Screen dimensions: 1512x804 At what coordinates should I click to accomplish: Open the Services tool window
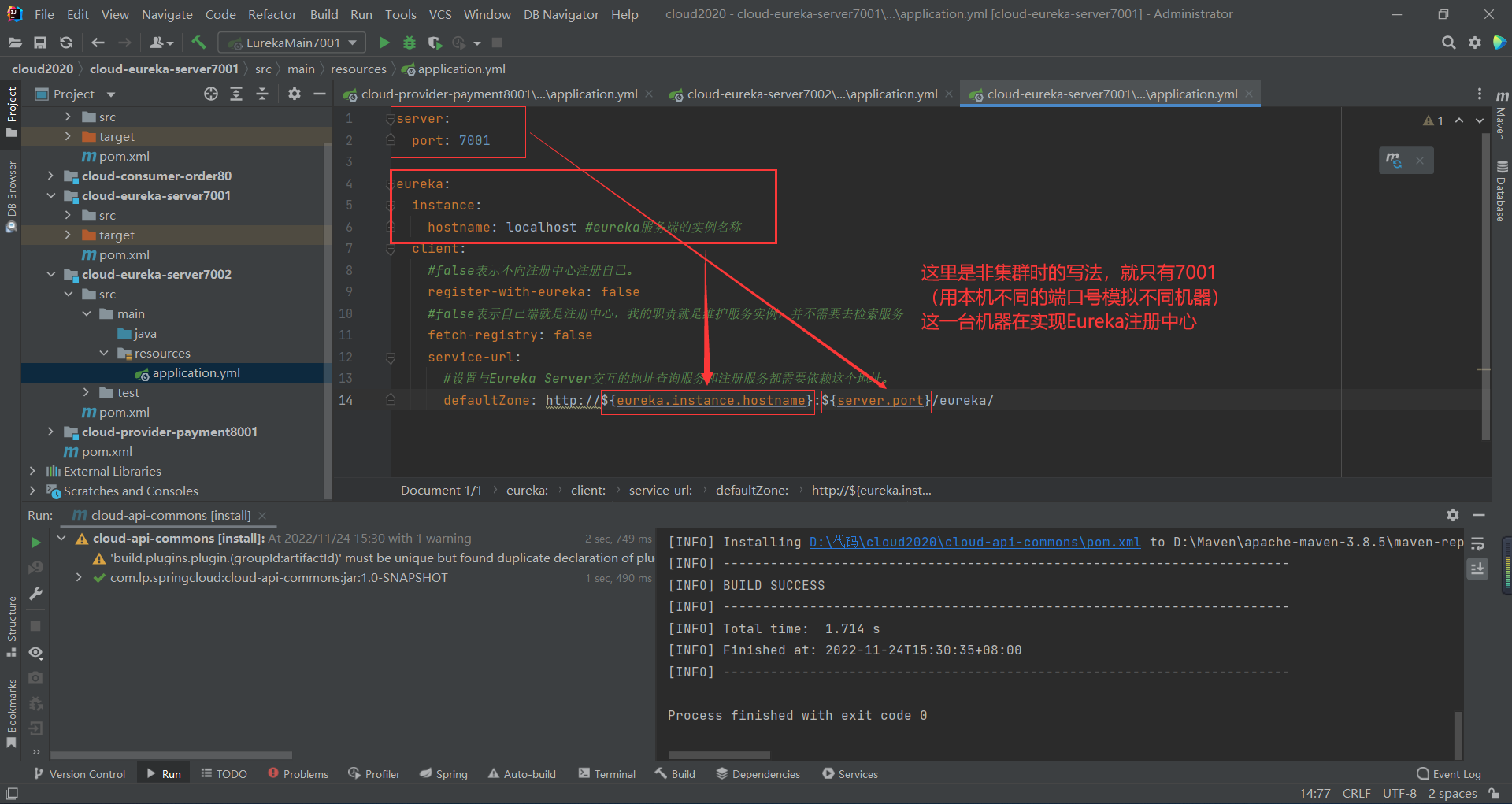[x=850, y=774]
